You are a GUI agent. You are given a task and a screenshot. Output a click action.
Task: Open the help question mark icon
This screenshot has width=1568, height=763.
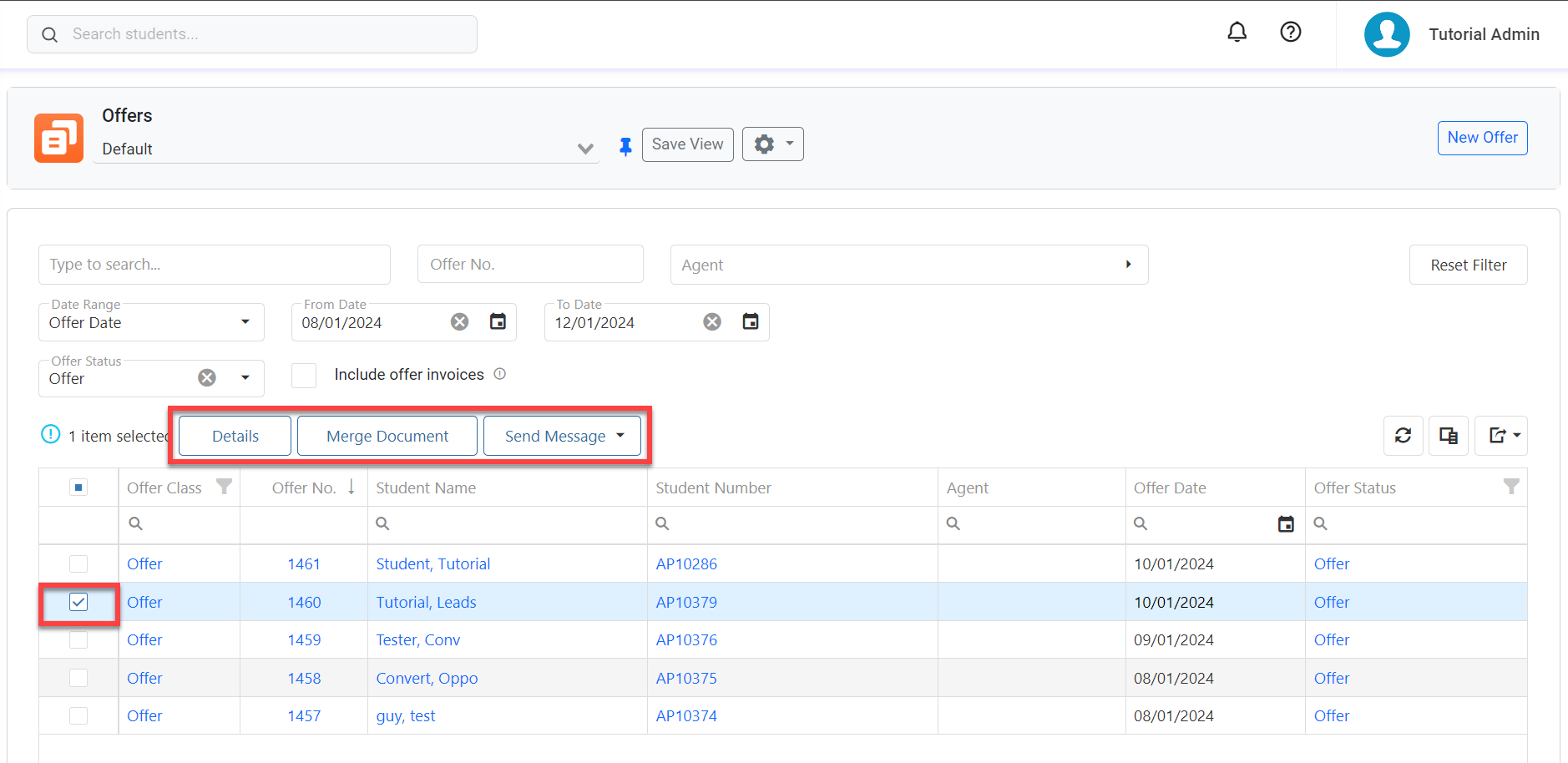tap(1291, 32)
